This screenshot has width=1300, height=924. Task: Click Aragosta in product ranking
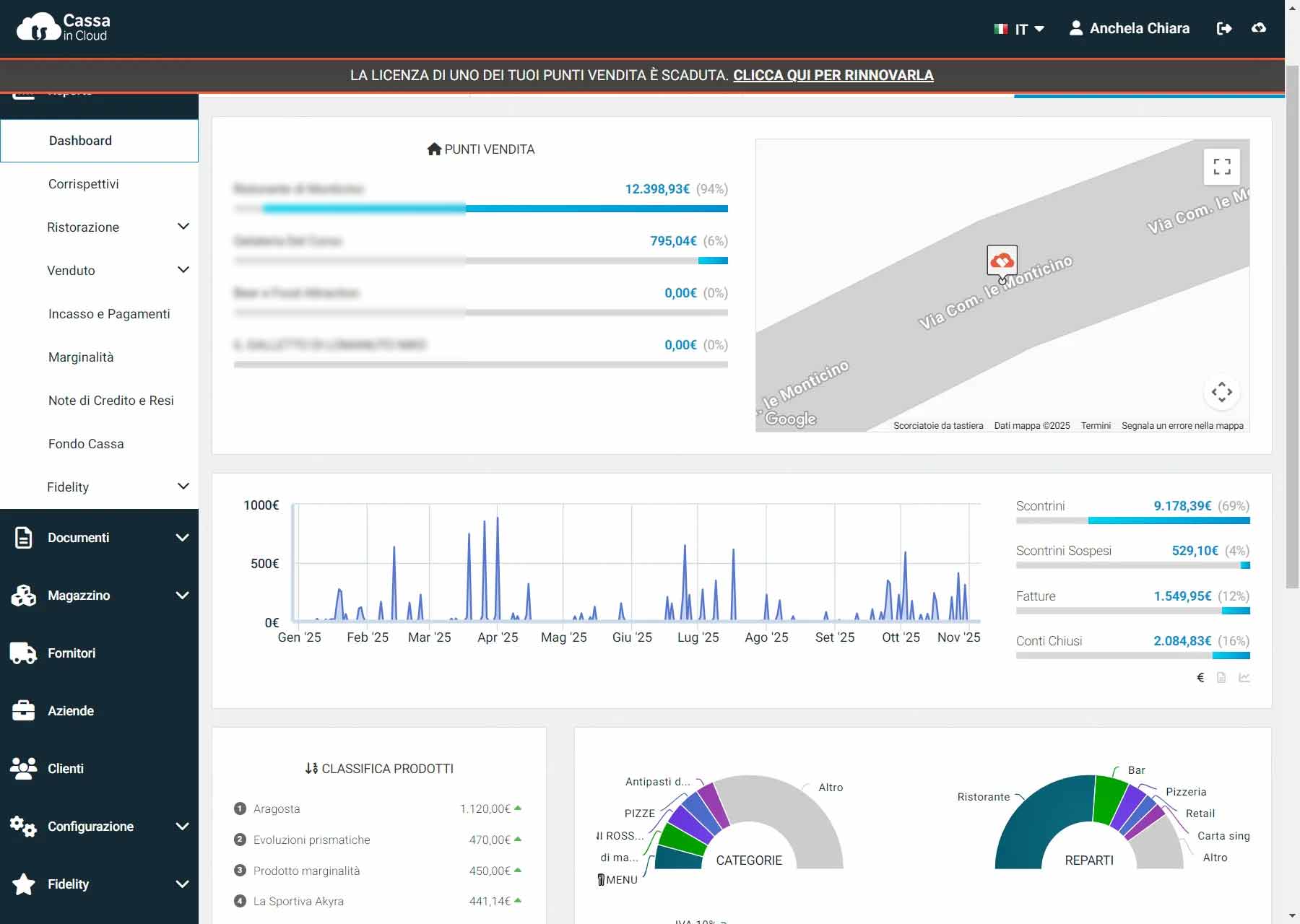pos(277,808)
